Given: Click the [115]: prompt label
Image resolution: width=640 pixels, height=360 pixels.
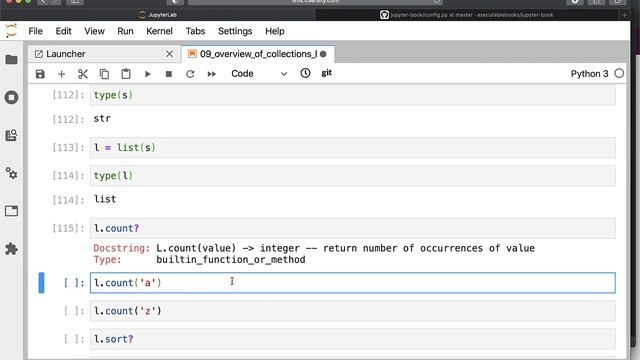Looking at the screenshot, I should [68, 228].
